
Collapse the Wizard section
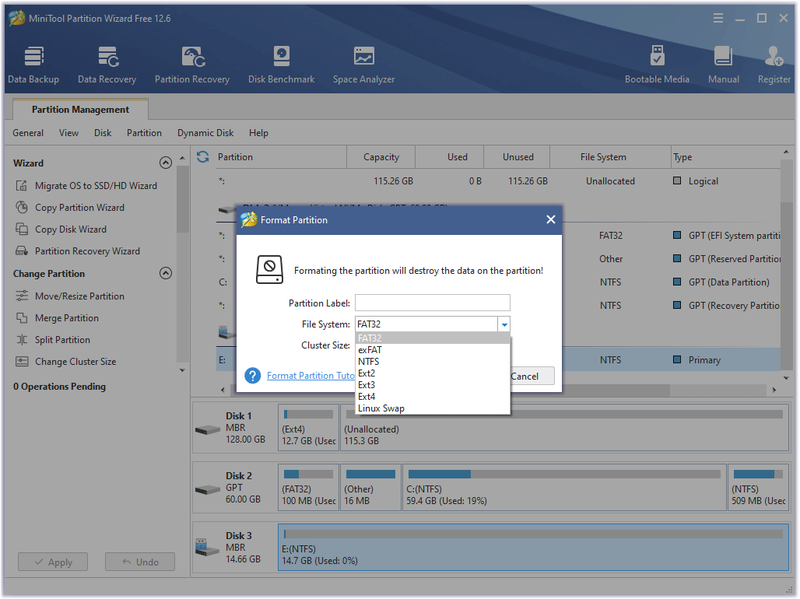point(165,163)
